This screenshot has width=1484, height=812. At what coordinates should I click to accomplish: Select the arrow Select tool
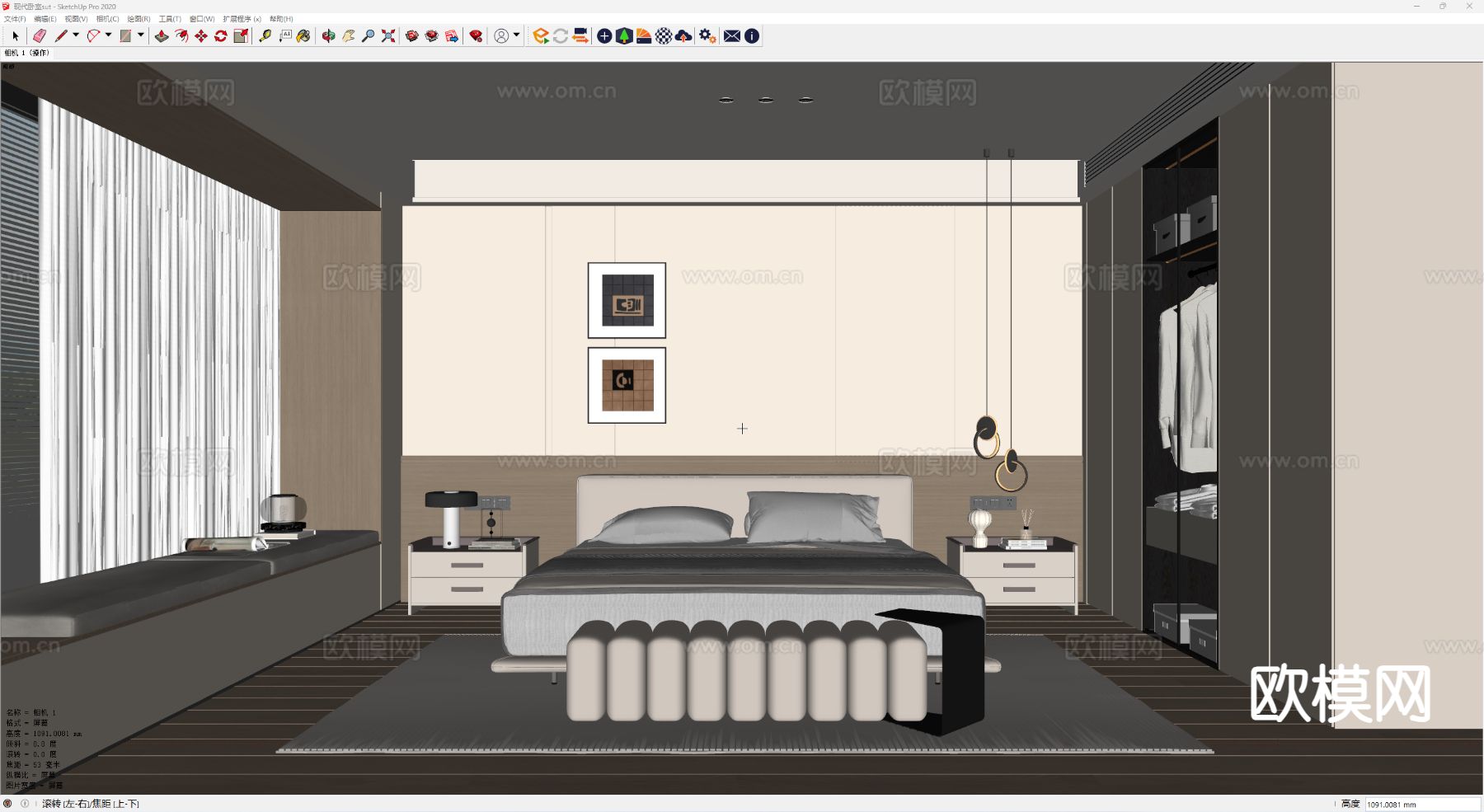click(15, 35)
